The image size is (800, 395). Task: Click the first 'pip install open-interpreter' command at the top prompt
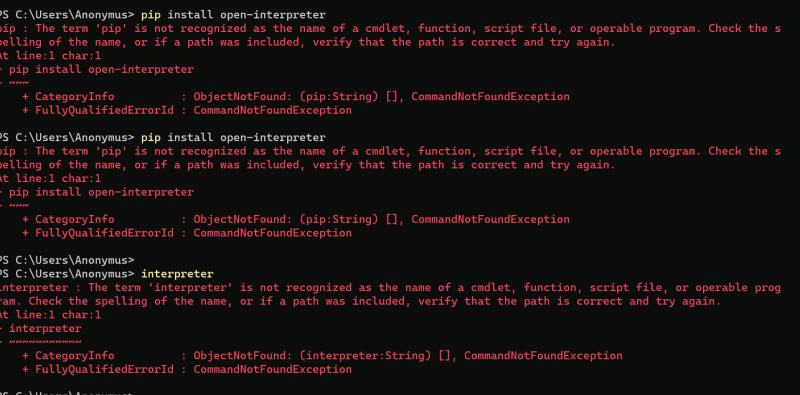(233, 15)
